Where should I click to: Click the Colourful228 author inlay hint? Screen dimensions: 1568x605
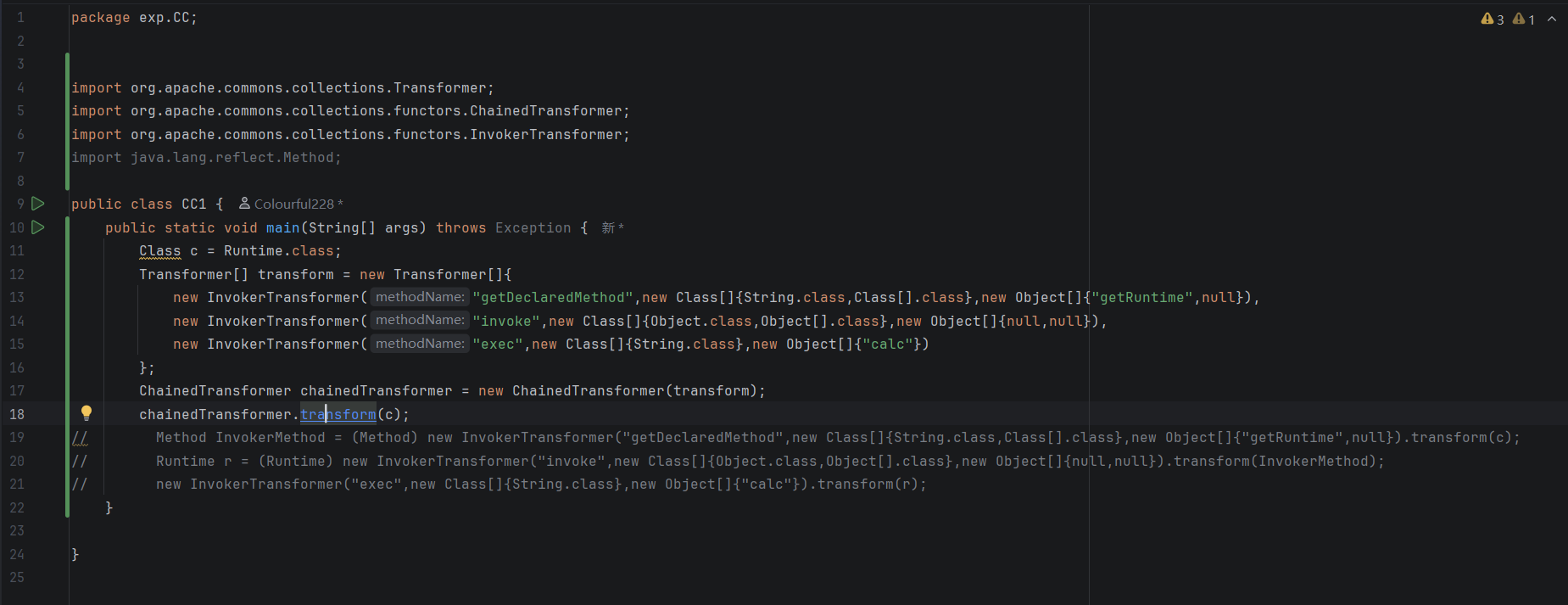point(291,204)
